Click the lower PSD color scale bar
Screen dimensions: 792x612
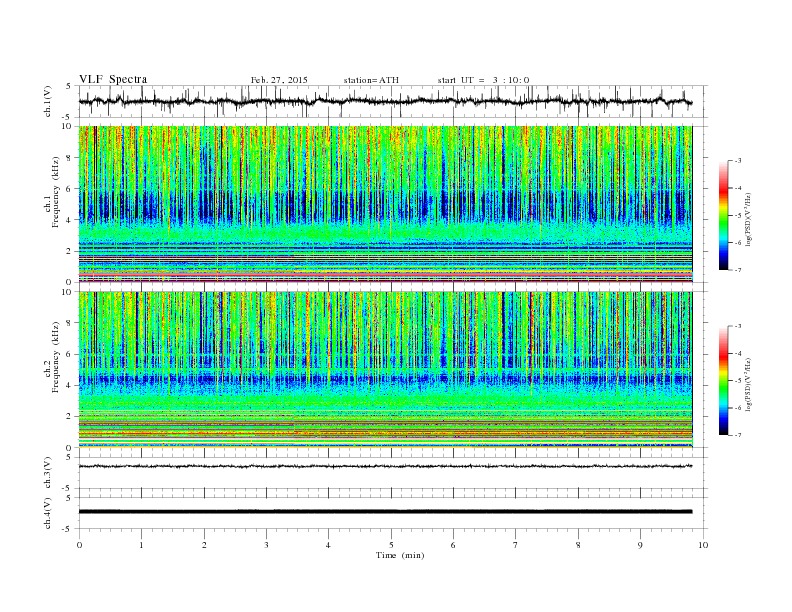coord(723,381)
